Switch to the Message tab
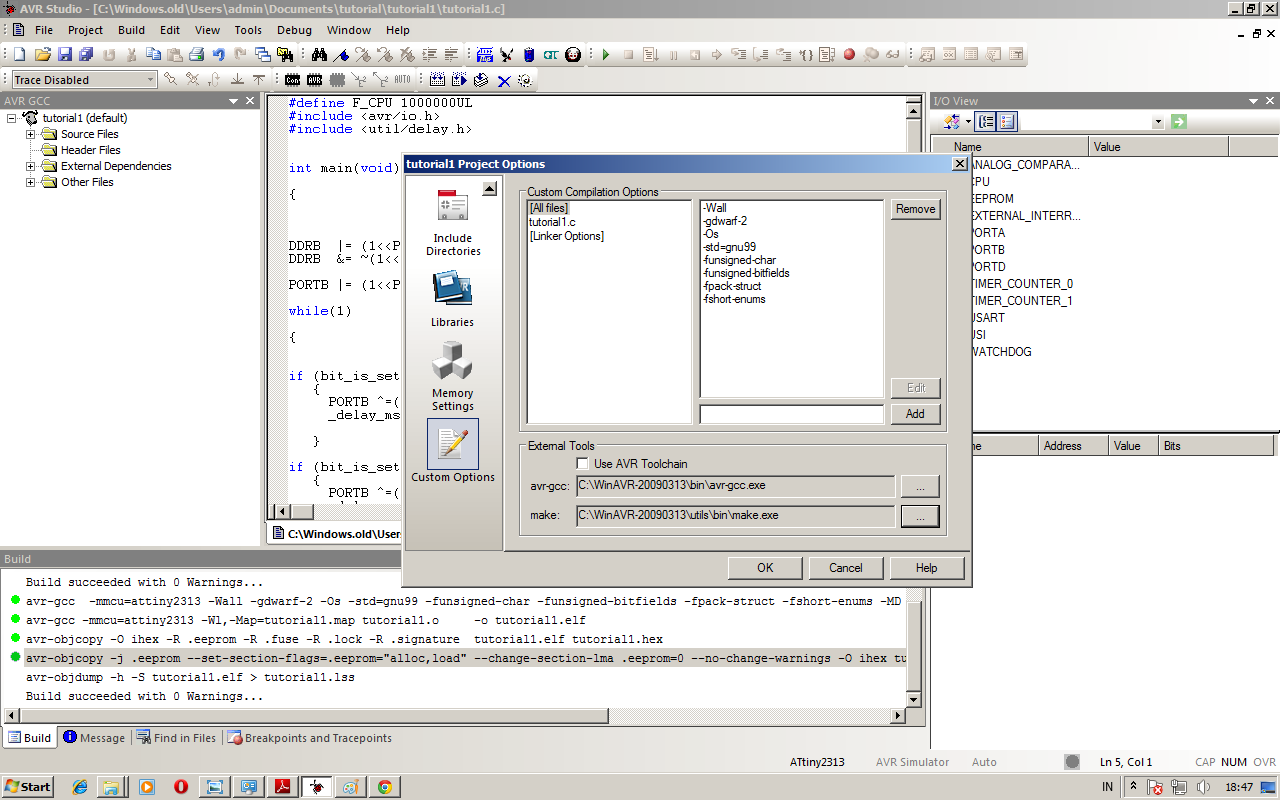The height and width of the screenshot is (800, 1280). [x=94, y=738]
